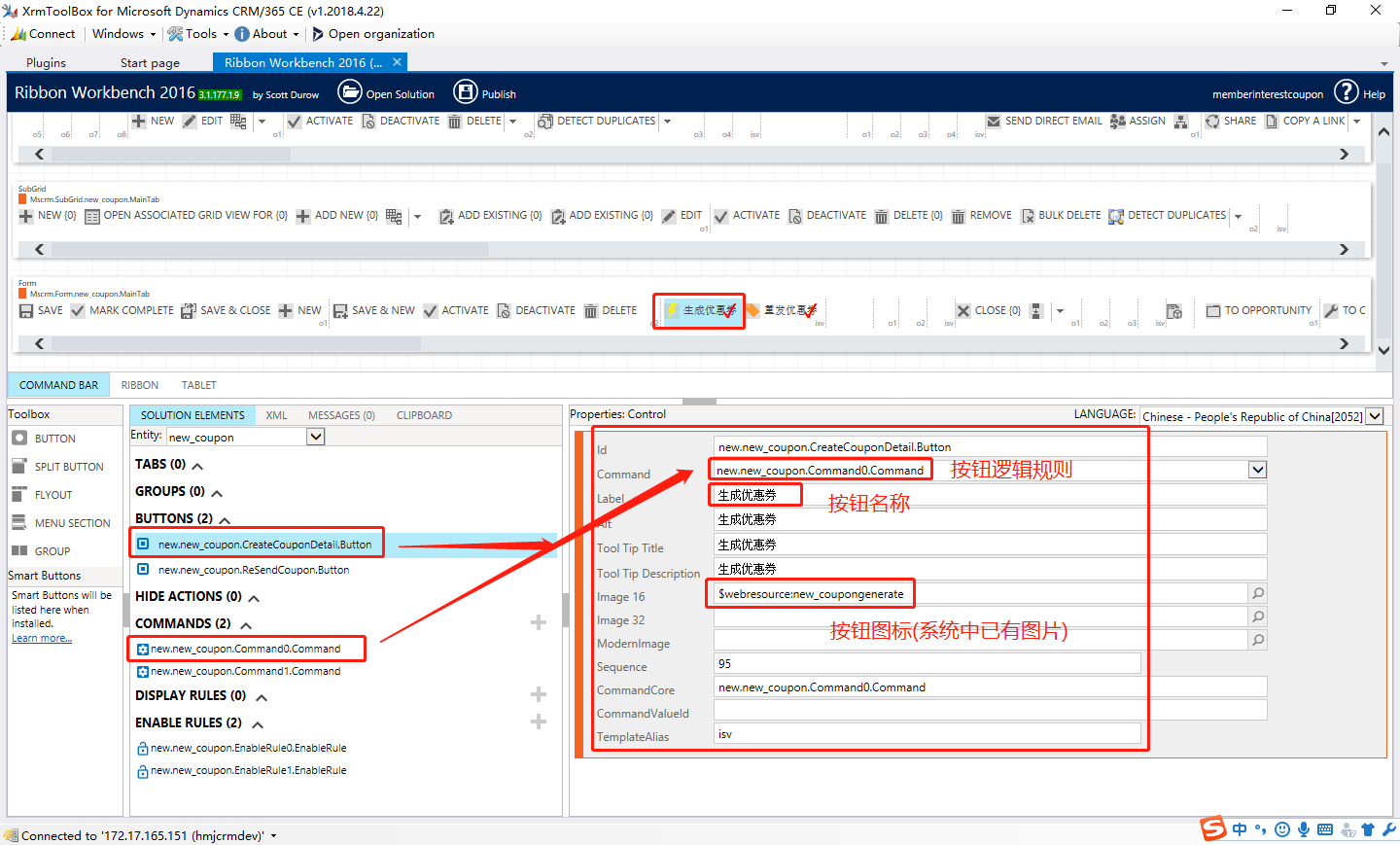Click the Publish icon
Viewport: 1400px width, 845px height.
pos(466,91)
